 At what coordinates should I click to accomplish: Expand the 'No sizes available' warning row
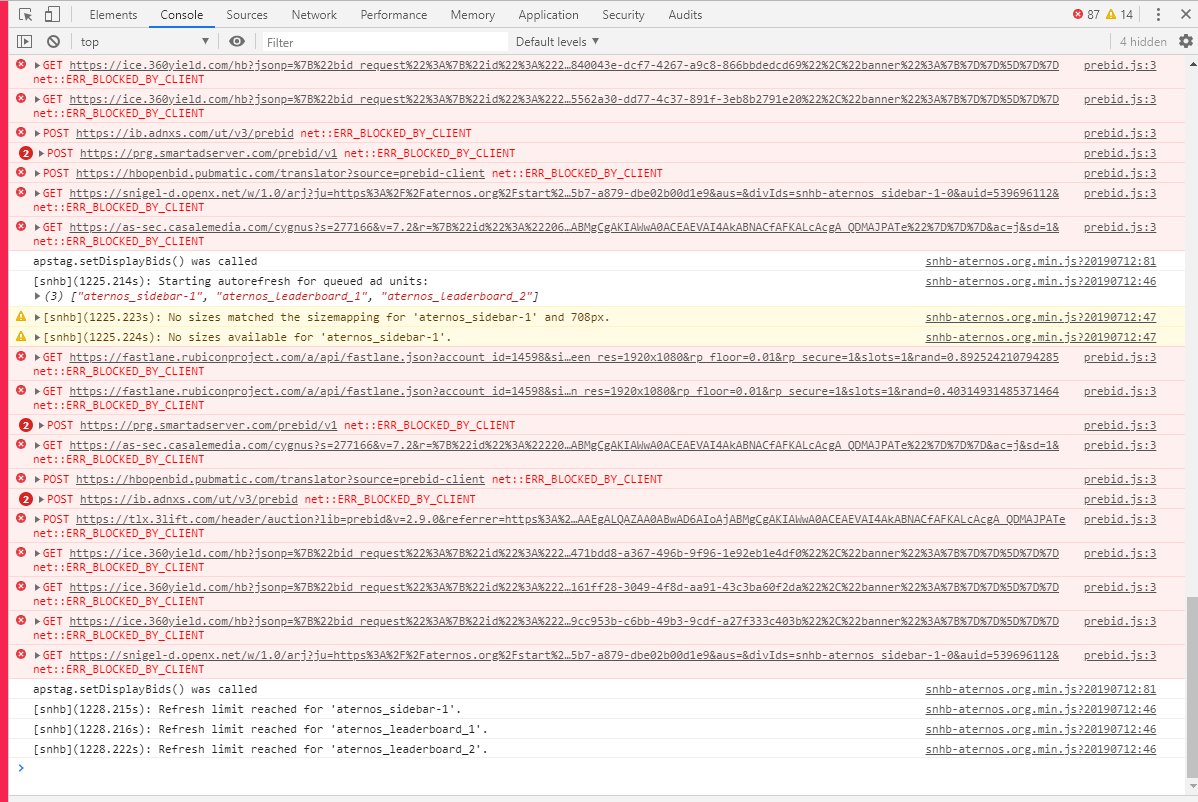pyautogui.click(x=37, y=337)
